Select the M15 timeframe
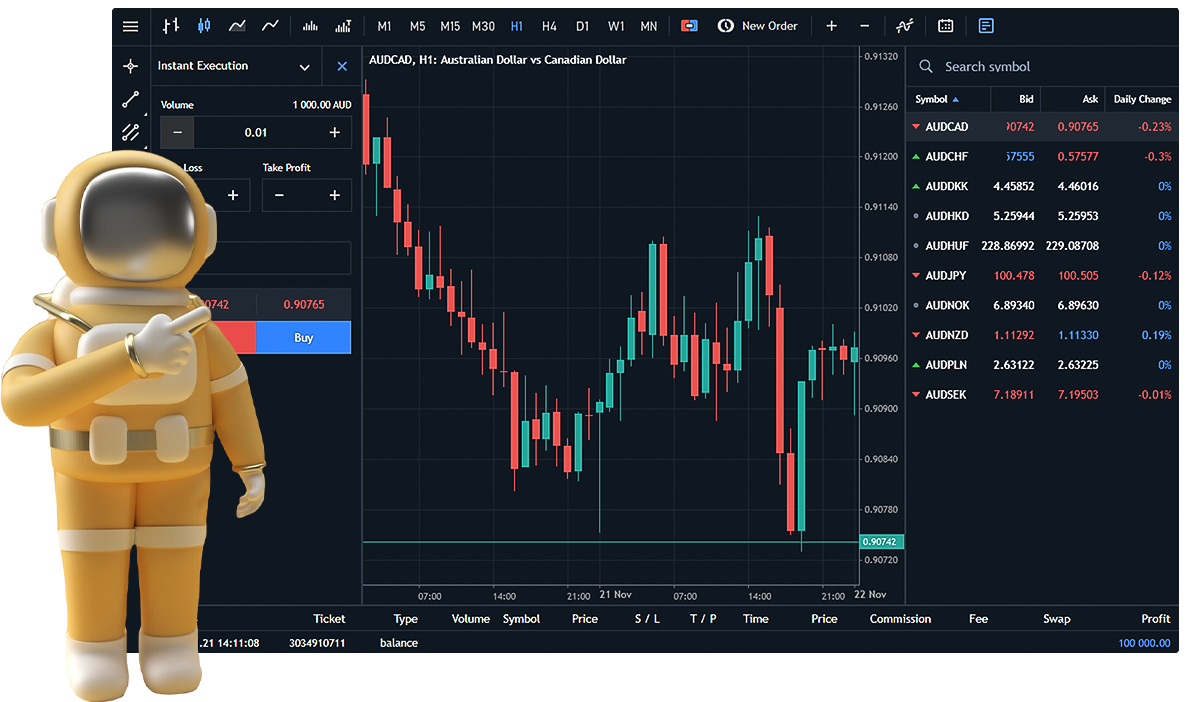 click(x=450, y=26)
